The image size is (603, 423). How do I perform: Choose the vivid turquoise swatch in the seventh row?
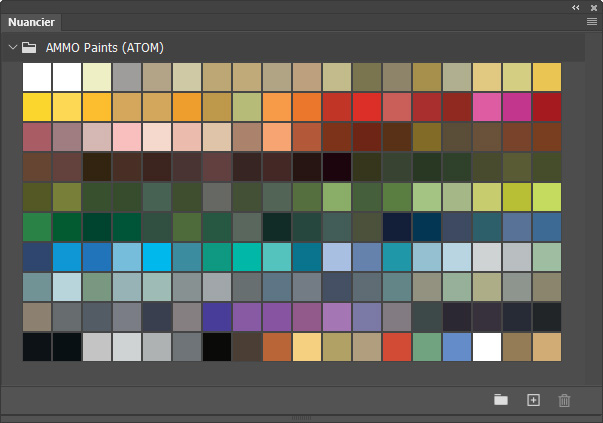click(247, 257)
